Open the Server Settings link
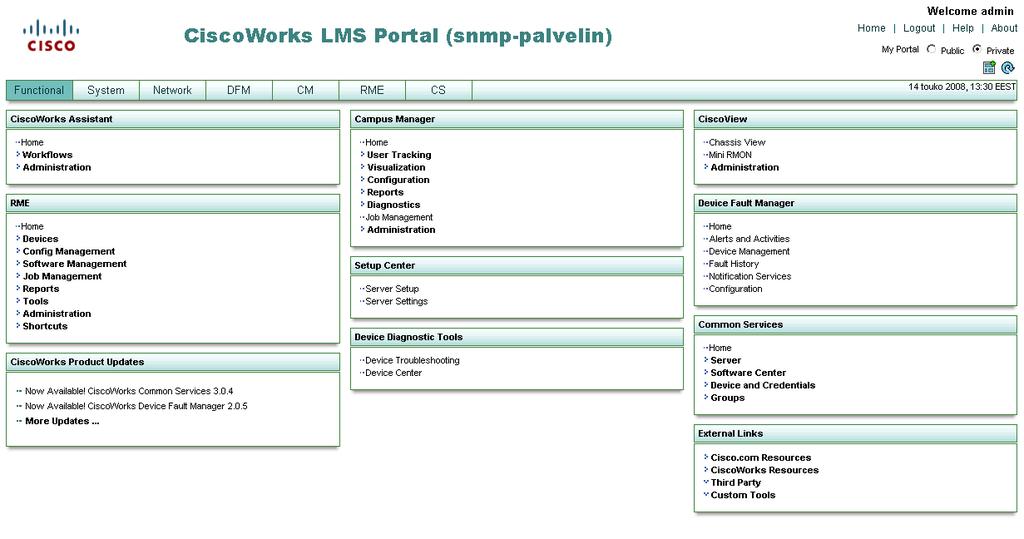 pos(396,301)
